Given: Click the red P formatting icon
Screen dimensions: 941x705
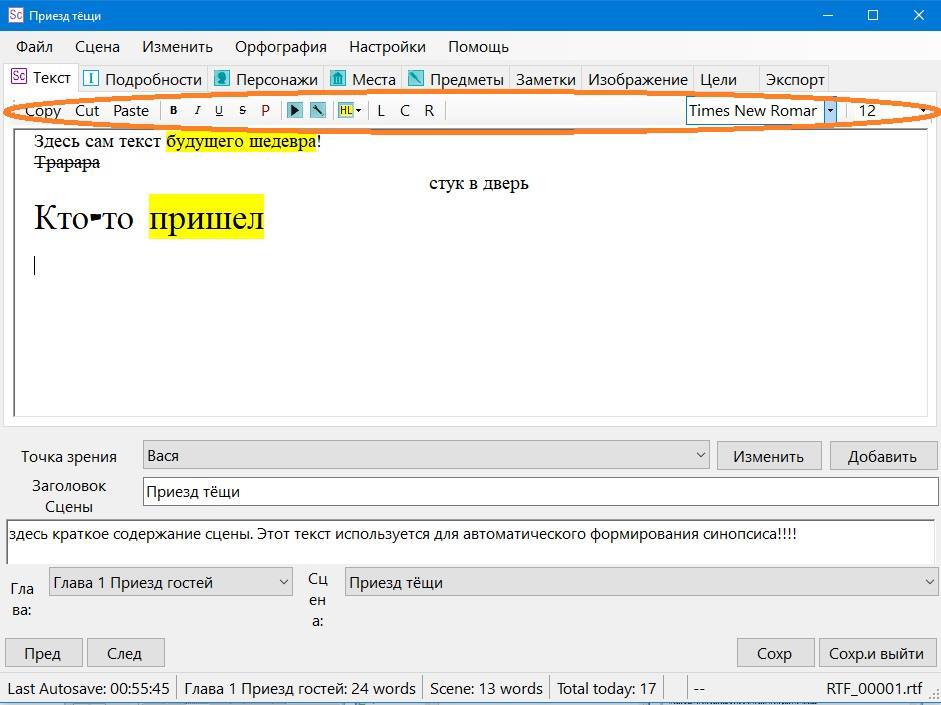Looking at the screenshot, I should [x=265, y=111].
